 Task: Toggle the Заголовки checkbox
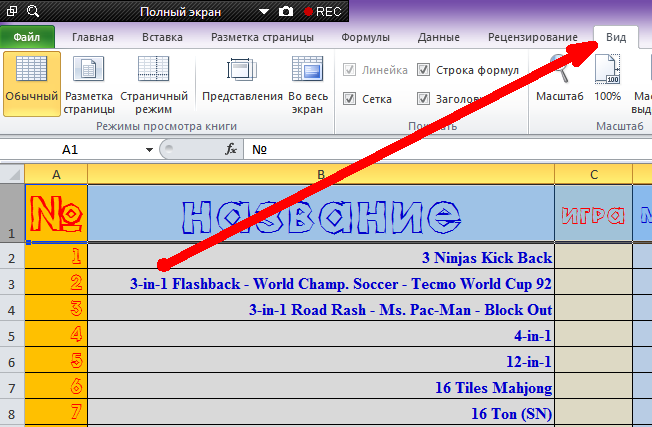(x=423, y=99)
